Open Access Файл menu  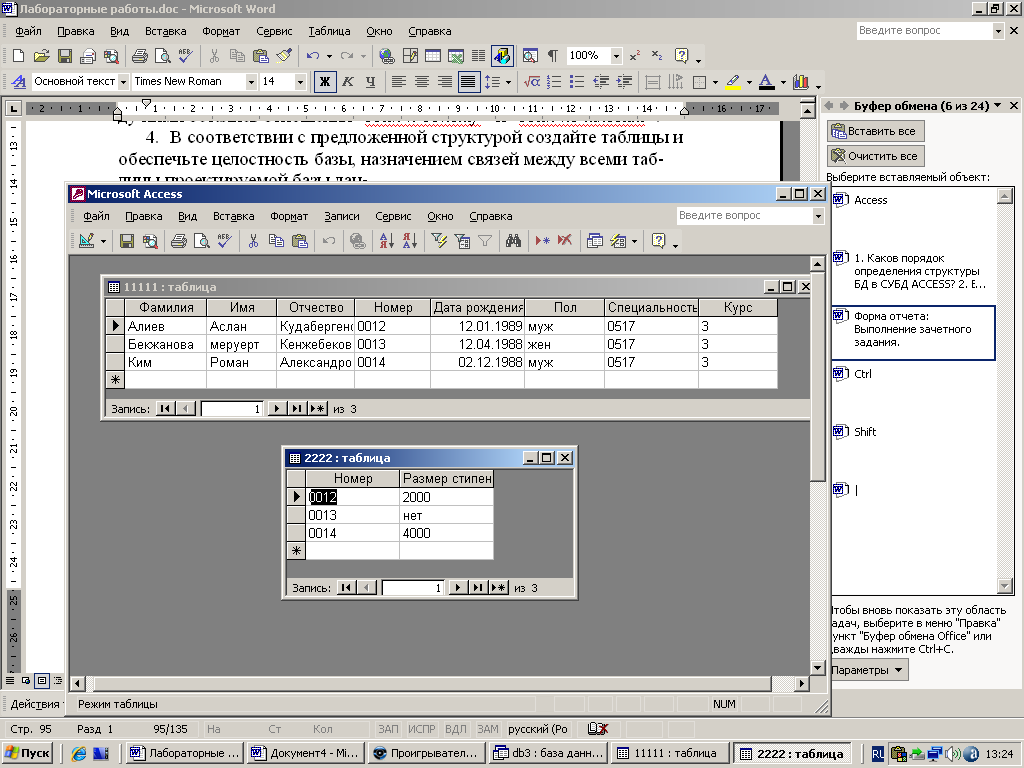tap(96, 216)
